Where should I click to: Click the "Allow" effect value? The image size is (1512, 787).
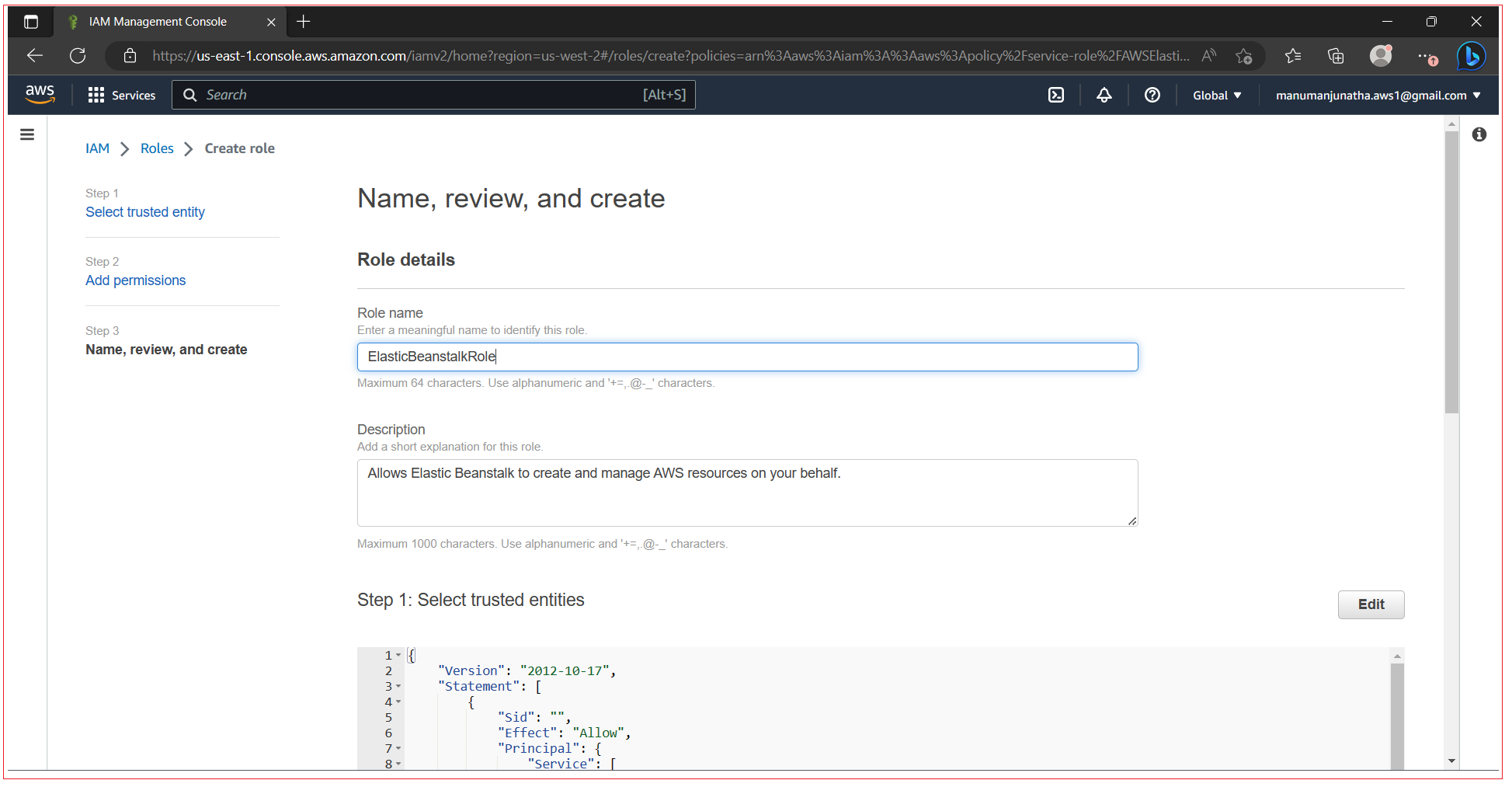pyautogui.click(x=598, y=733)
